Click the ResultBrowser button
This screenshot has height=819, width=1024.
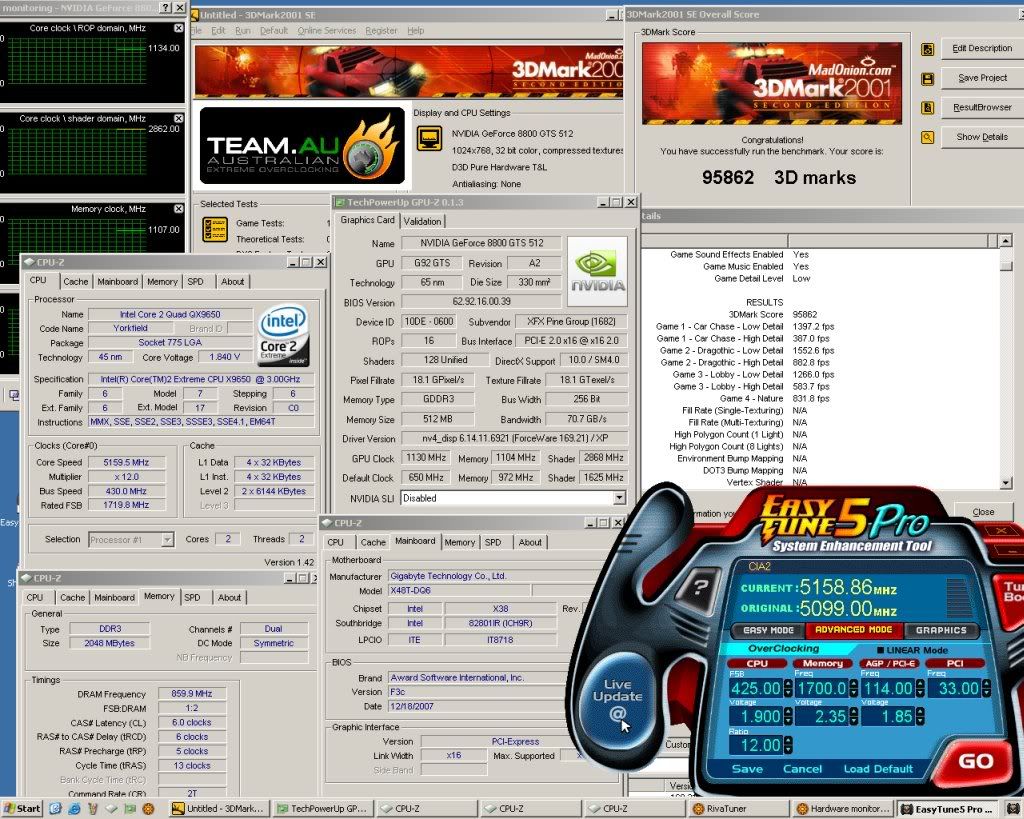click(982, 107)
